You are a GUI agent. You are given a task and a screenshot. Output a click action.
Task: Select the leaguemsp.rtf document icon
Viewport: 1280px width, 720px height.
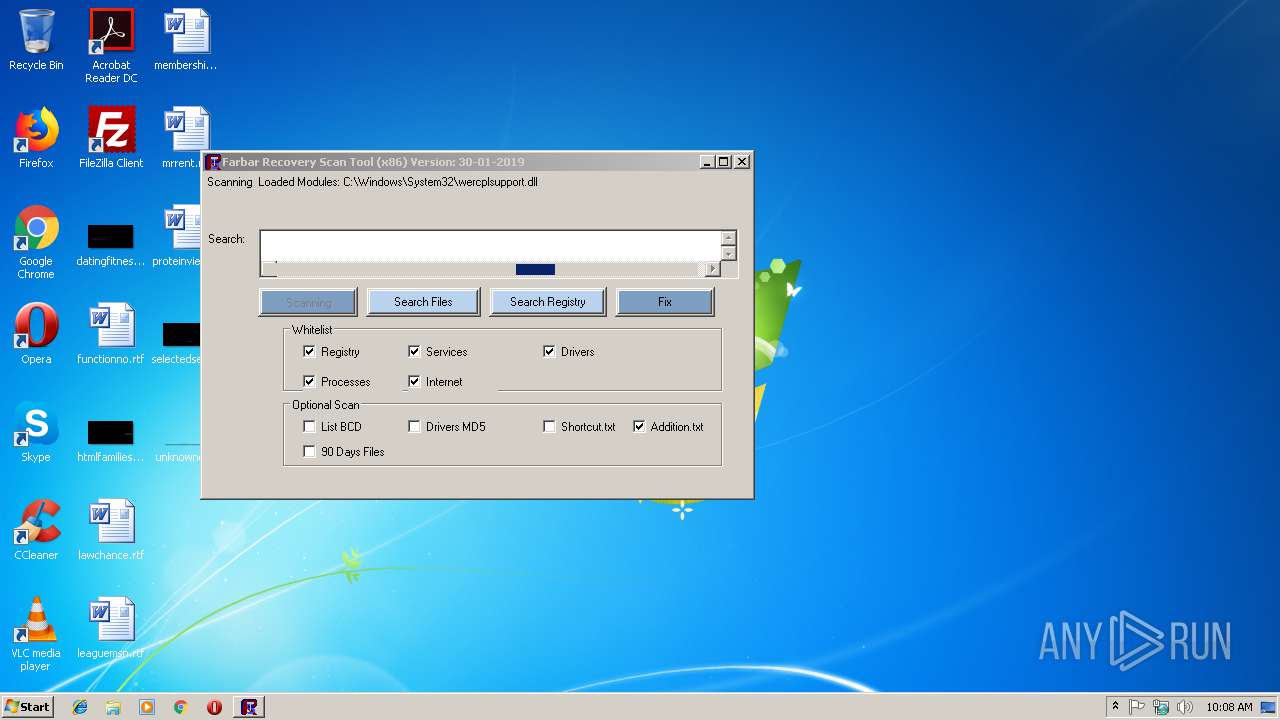click(111, 628)
